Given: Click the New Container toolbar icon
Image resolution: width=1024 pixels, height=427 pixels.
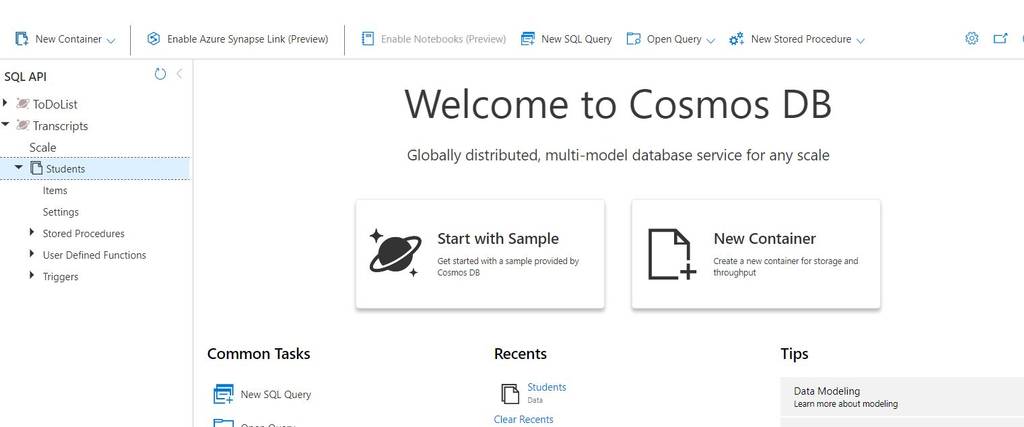Looking at the screenshot, I should 22,39.
